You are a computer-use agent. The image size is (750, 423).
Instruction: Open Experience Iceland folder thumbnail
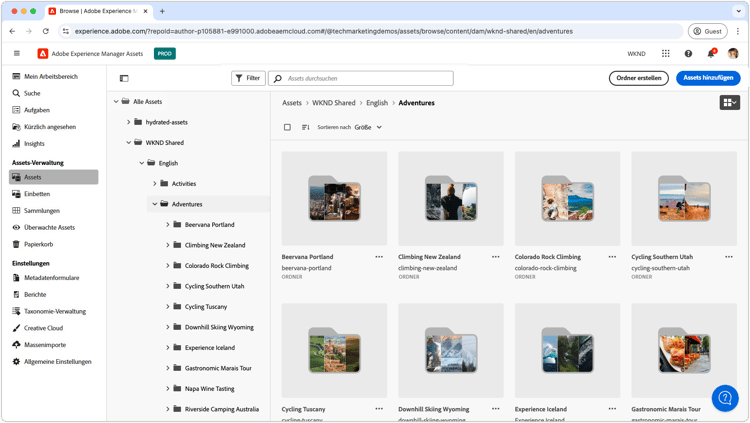567,350
